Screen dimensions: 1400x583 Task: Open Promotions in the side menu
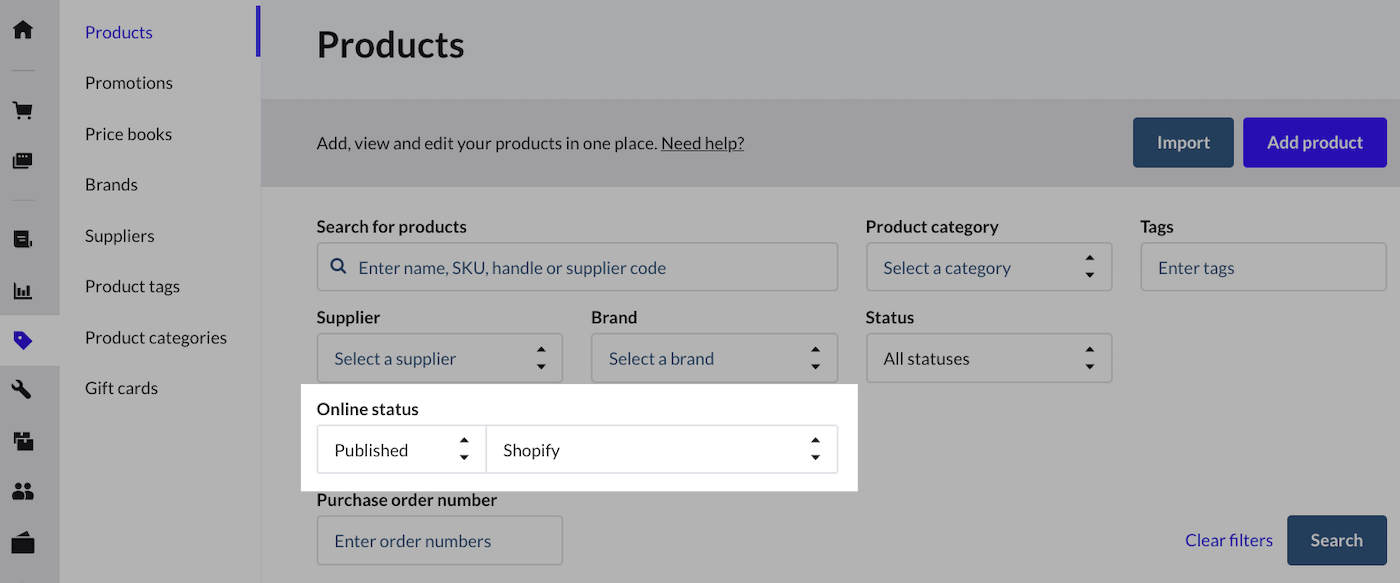click(129, 83)
